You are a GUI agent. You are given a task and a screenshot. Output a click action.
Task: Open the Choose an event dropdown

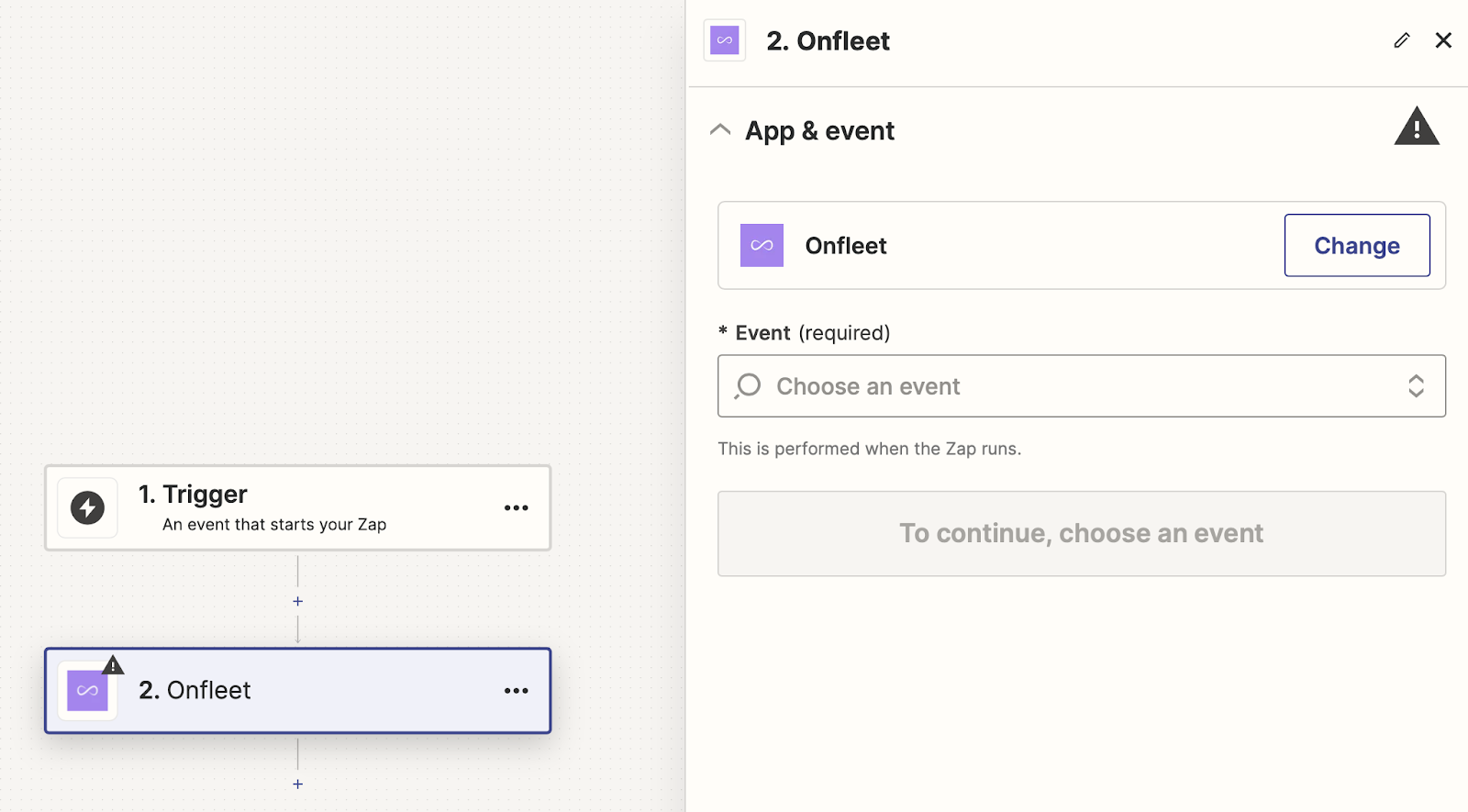click(x=1082, y=386)
